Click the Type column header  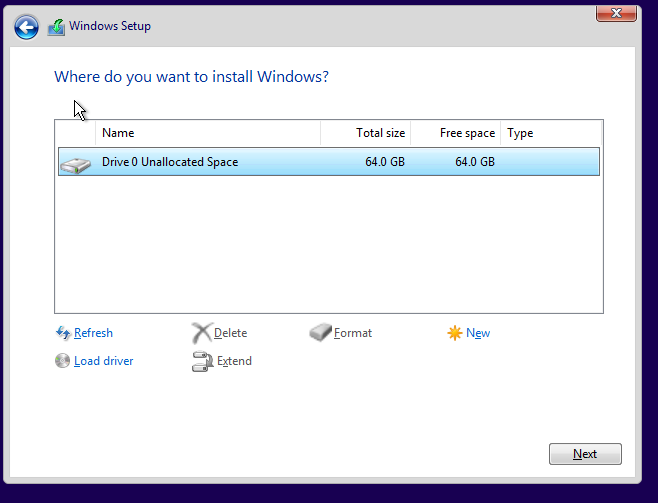point(551,133)
